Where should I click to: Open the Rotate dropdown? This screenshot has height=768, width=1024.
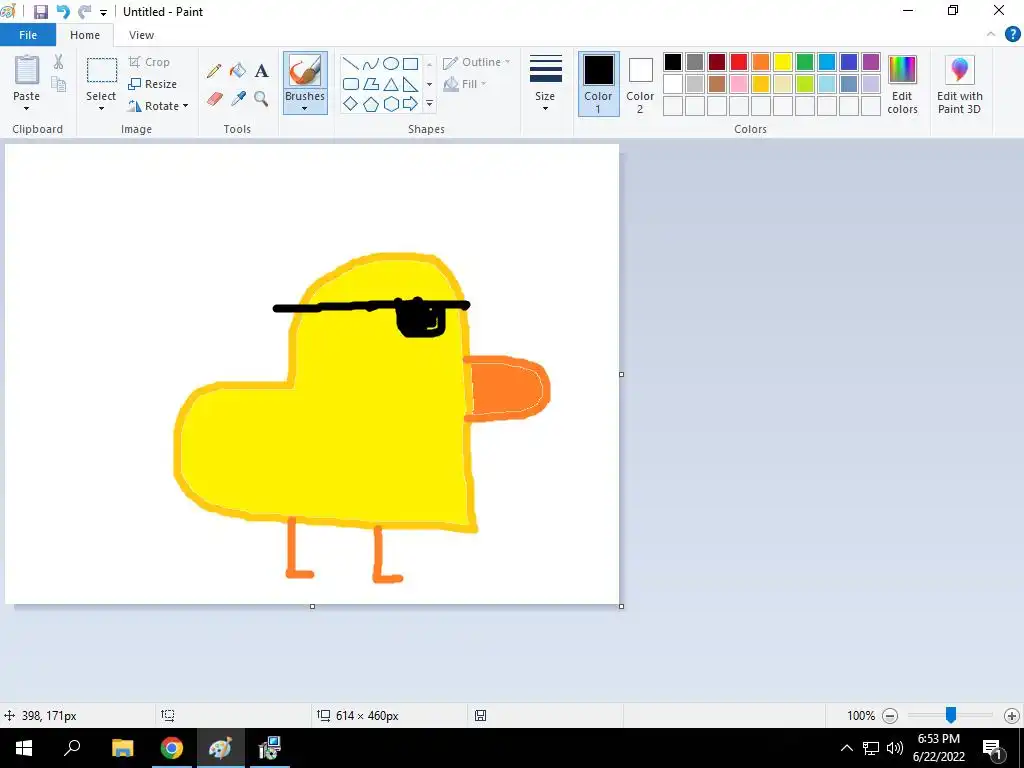158,106
